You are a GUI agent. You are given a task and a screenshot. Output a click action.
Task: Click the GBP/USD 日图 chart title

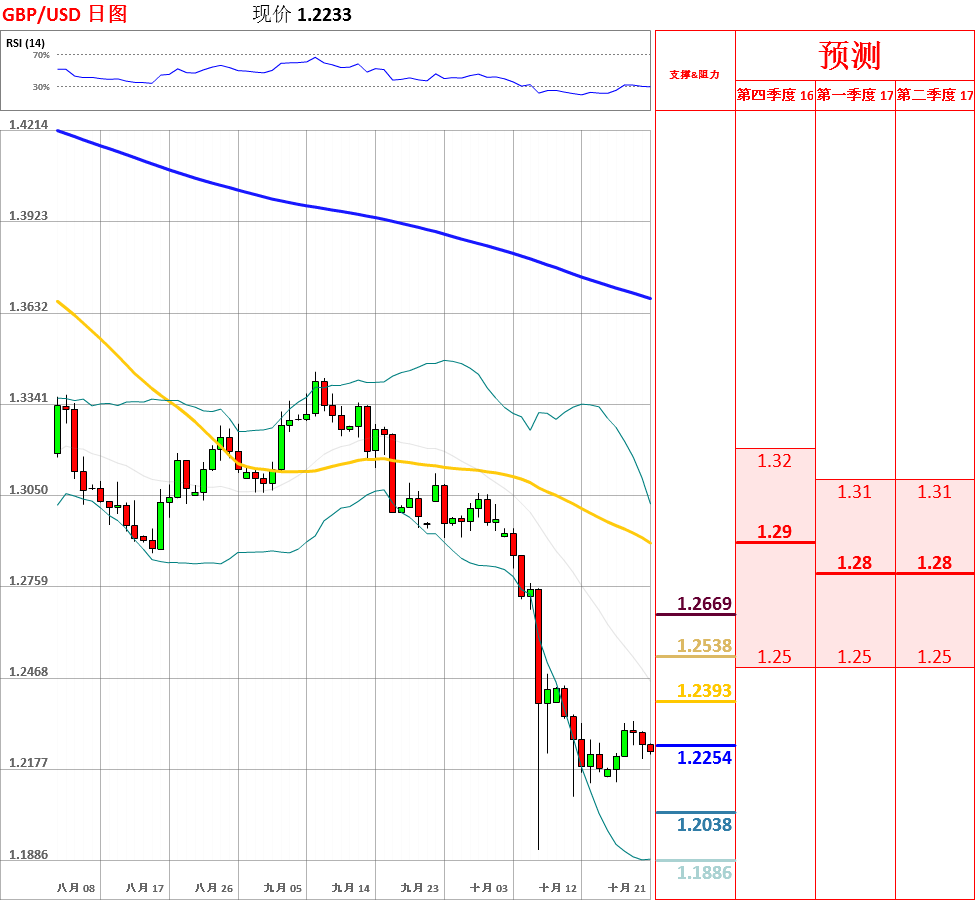click(65, 14)
